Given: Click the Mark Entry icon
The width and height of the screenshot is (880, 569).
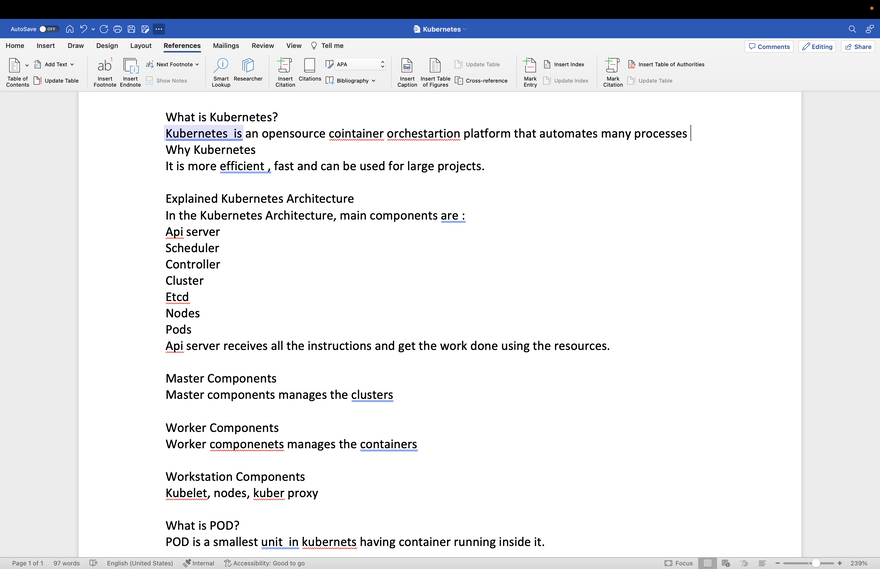Looking at the screenshot, I should (530, 66).
